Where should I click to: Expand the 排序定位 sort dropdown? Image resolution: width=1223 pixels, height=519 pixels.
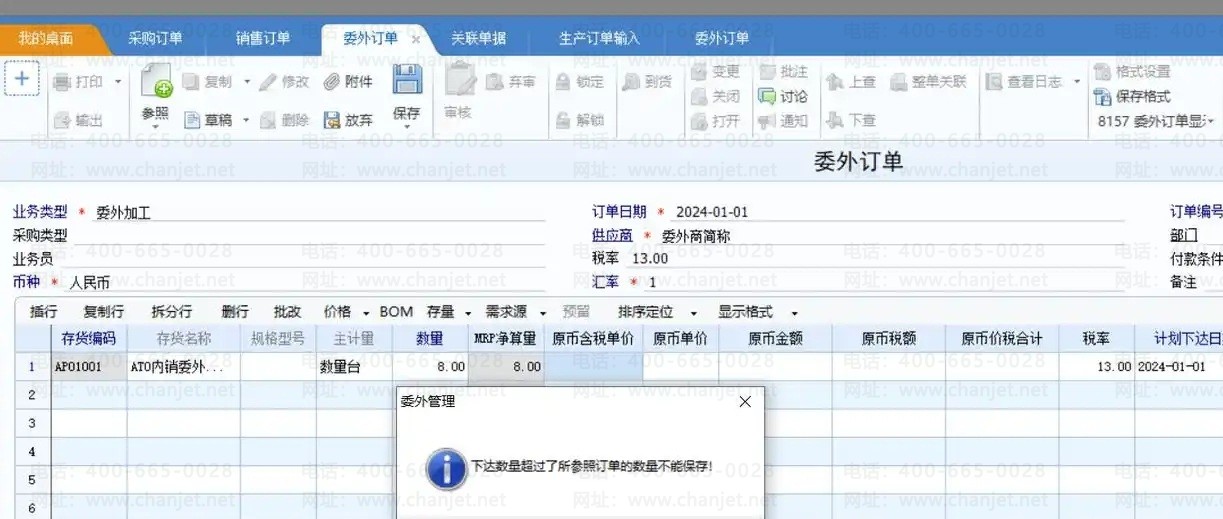coord(694,313)
